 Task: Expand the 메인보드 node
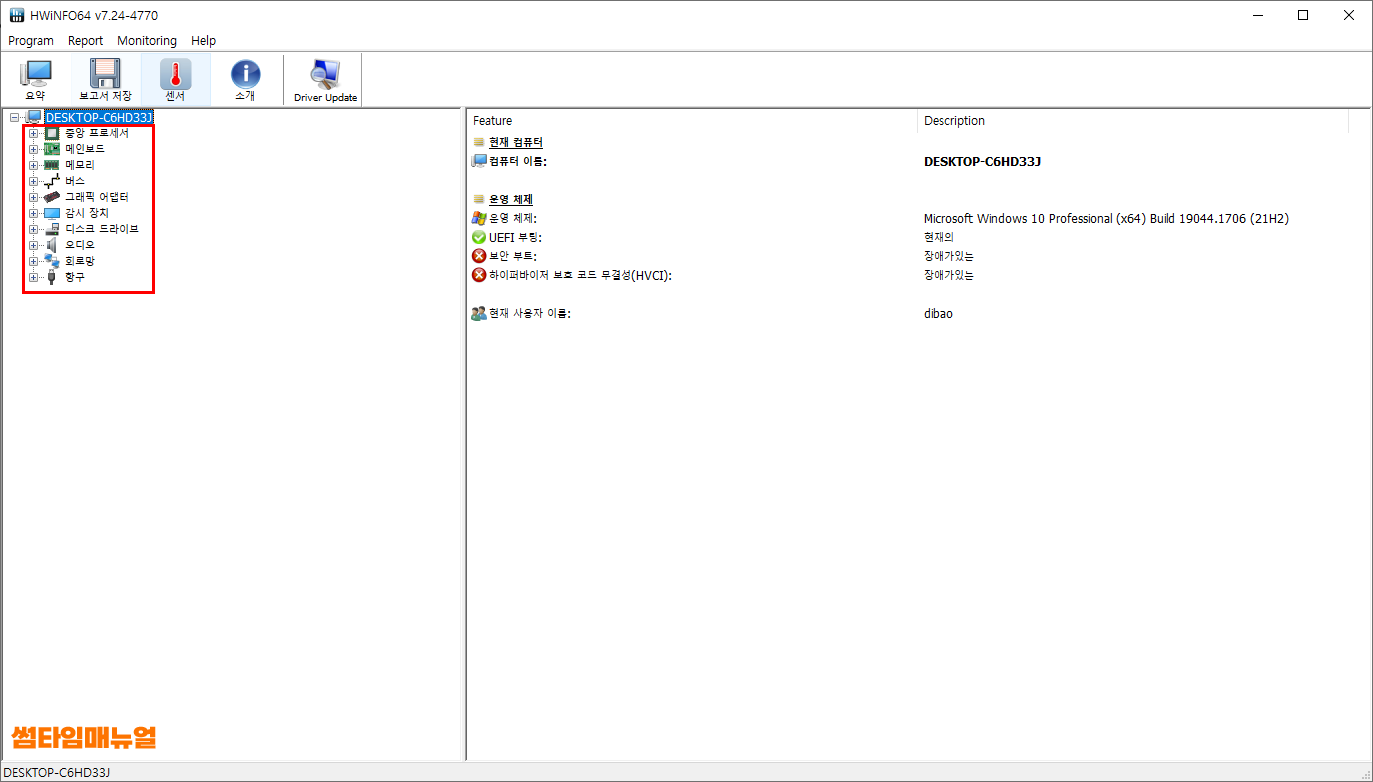tap(33, 149)
